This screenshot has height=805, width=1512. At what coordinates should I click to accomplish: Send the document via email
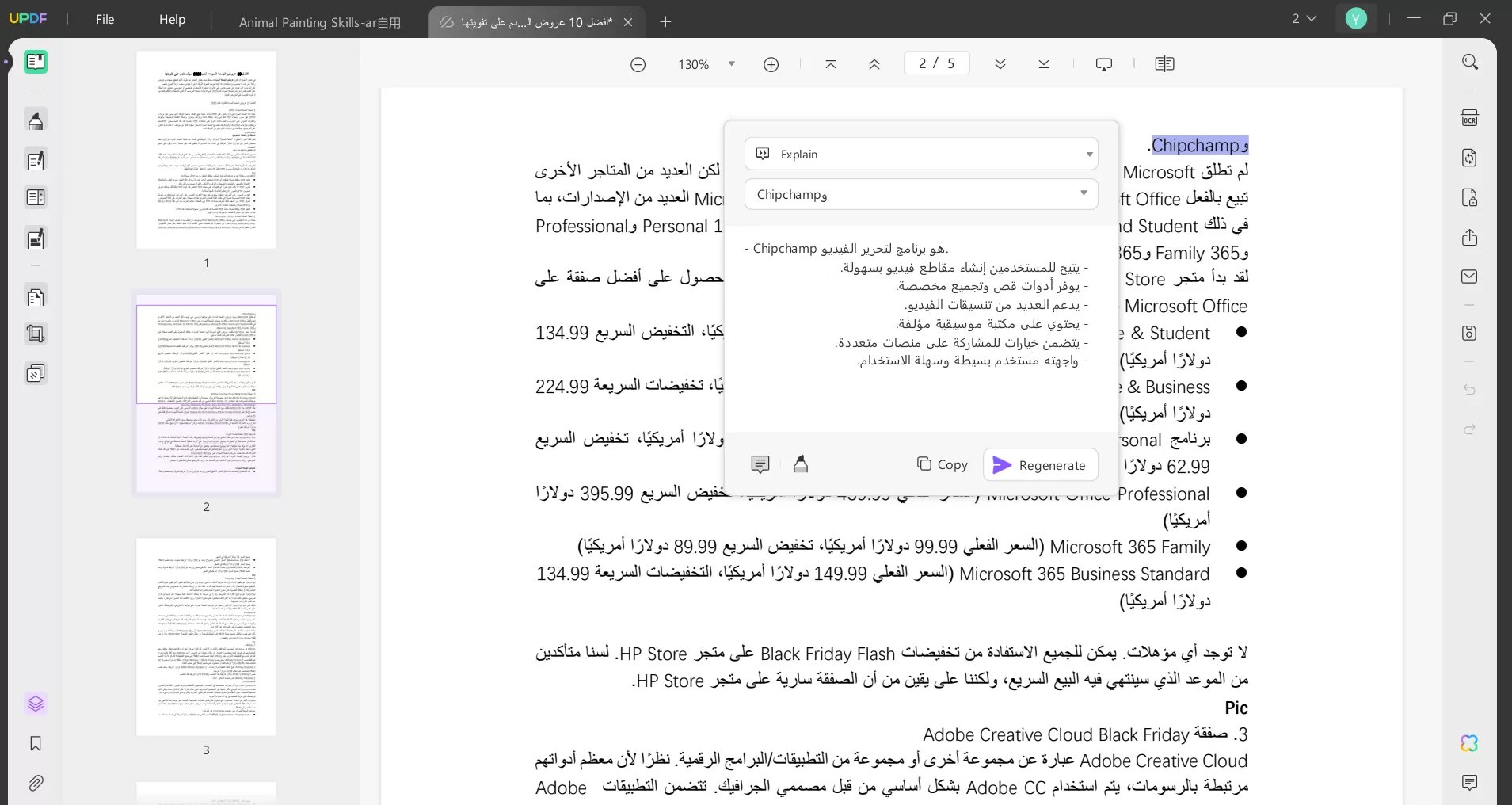pos(1470,277)
